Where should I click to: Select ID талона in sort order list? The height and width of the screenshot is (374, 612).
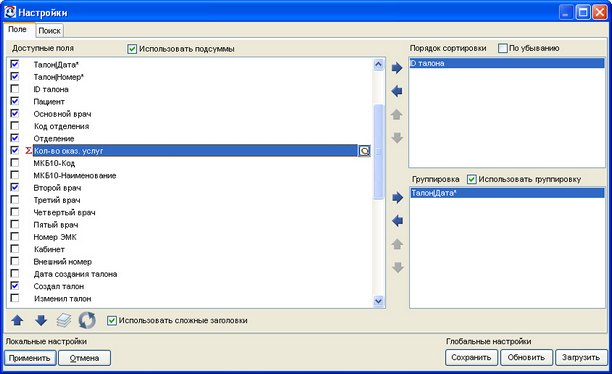507,63
